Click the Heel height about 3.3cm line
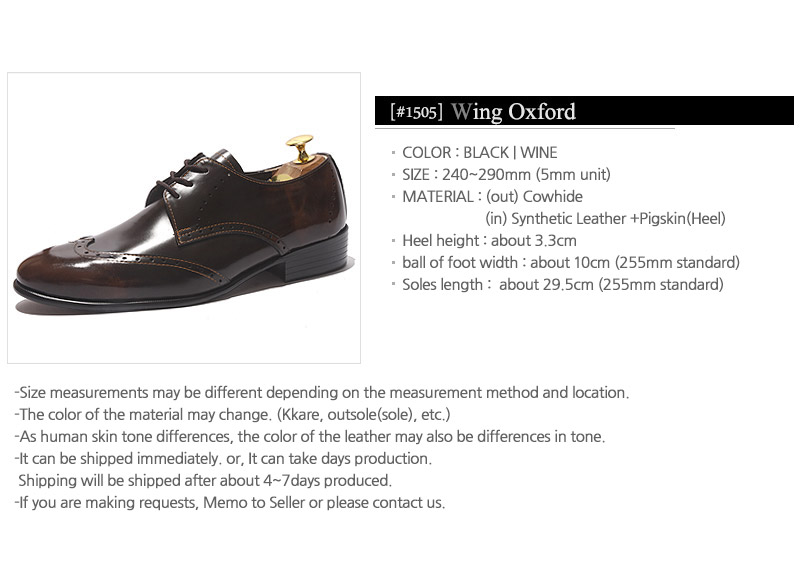Viewport: 800px width, 567px height. pyautogui.click(x=489, y=241)
